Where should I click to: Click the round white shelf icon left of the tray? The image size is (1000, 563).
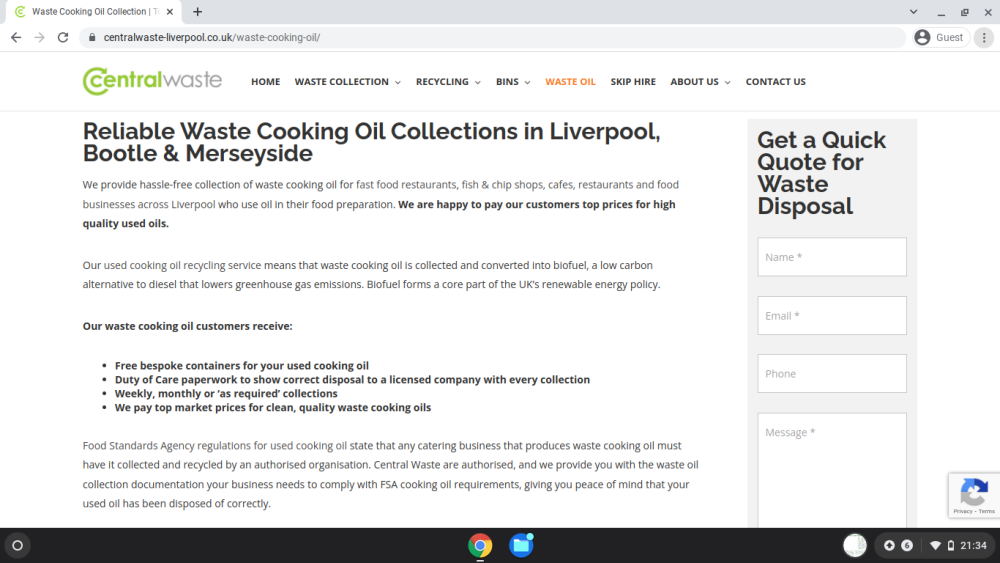tap(855, 546)
